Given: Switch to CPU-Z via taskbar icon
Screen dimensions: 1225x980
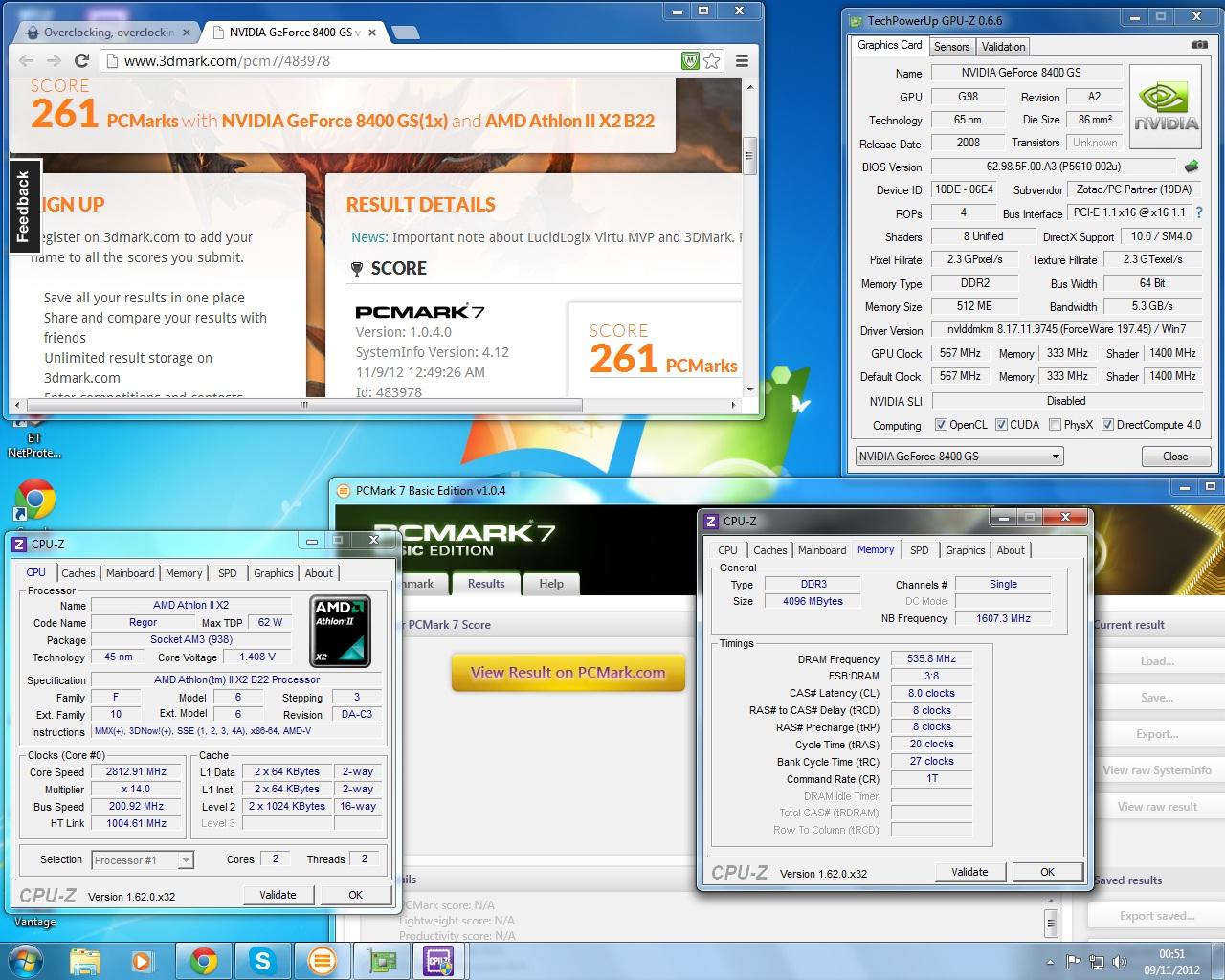Looking at the screenshot, I should [439, 960].
